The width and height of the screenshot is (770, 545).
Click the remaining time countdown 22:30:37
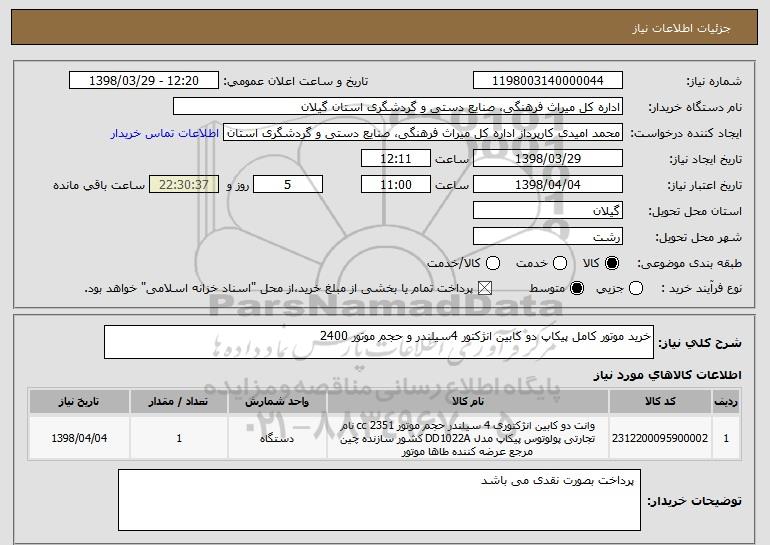(x=184, y=185)
